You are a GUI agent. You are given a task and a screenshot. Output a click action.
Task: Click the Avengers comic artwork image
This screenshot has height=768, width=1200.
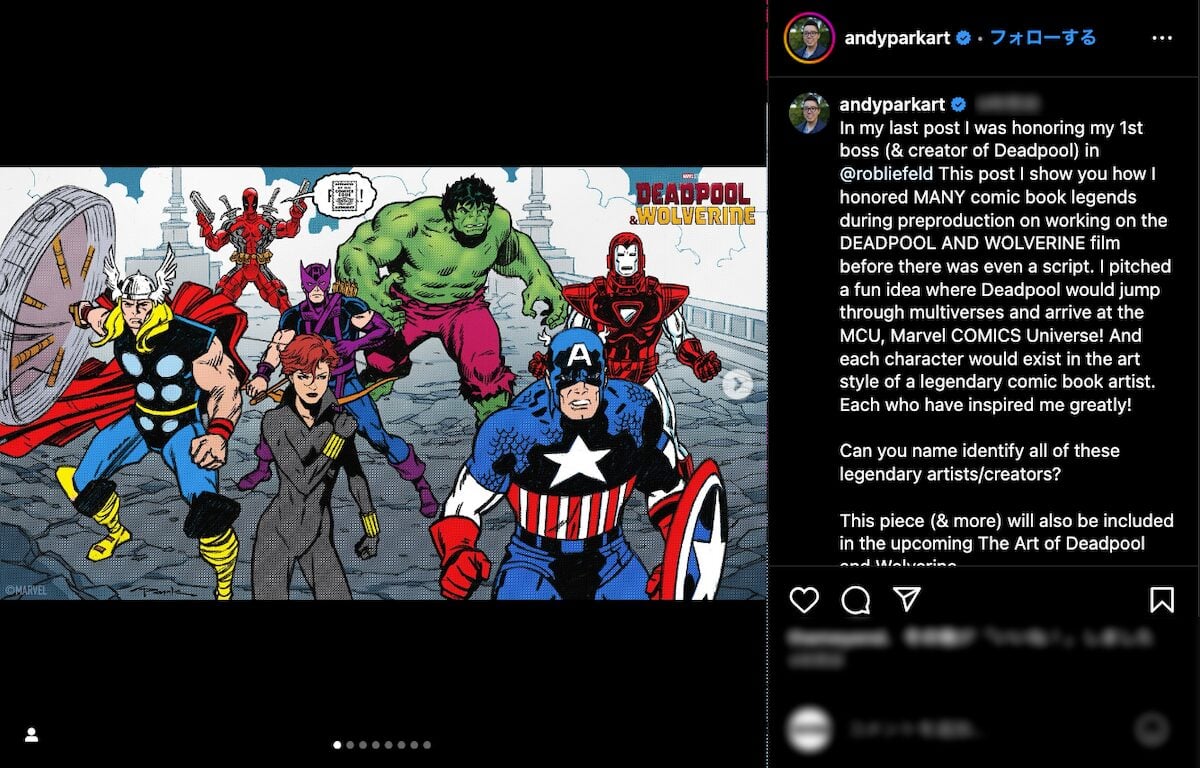[x=384, y=383]
